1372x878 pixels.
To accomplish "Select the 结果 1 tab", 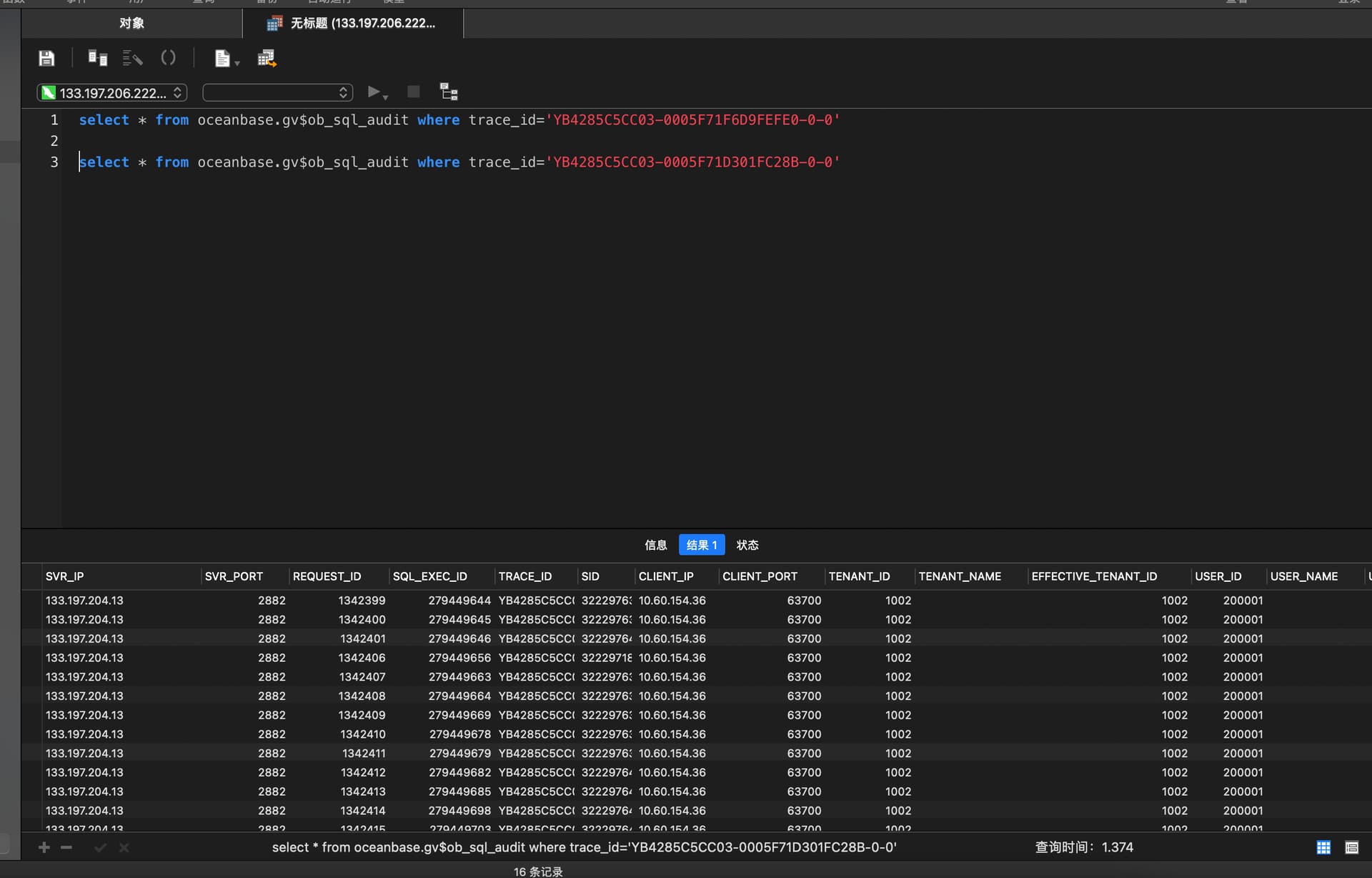I will coord(702,545).
